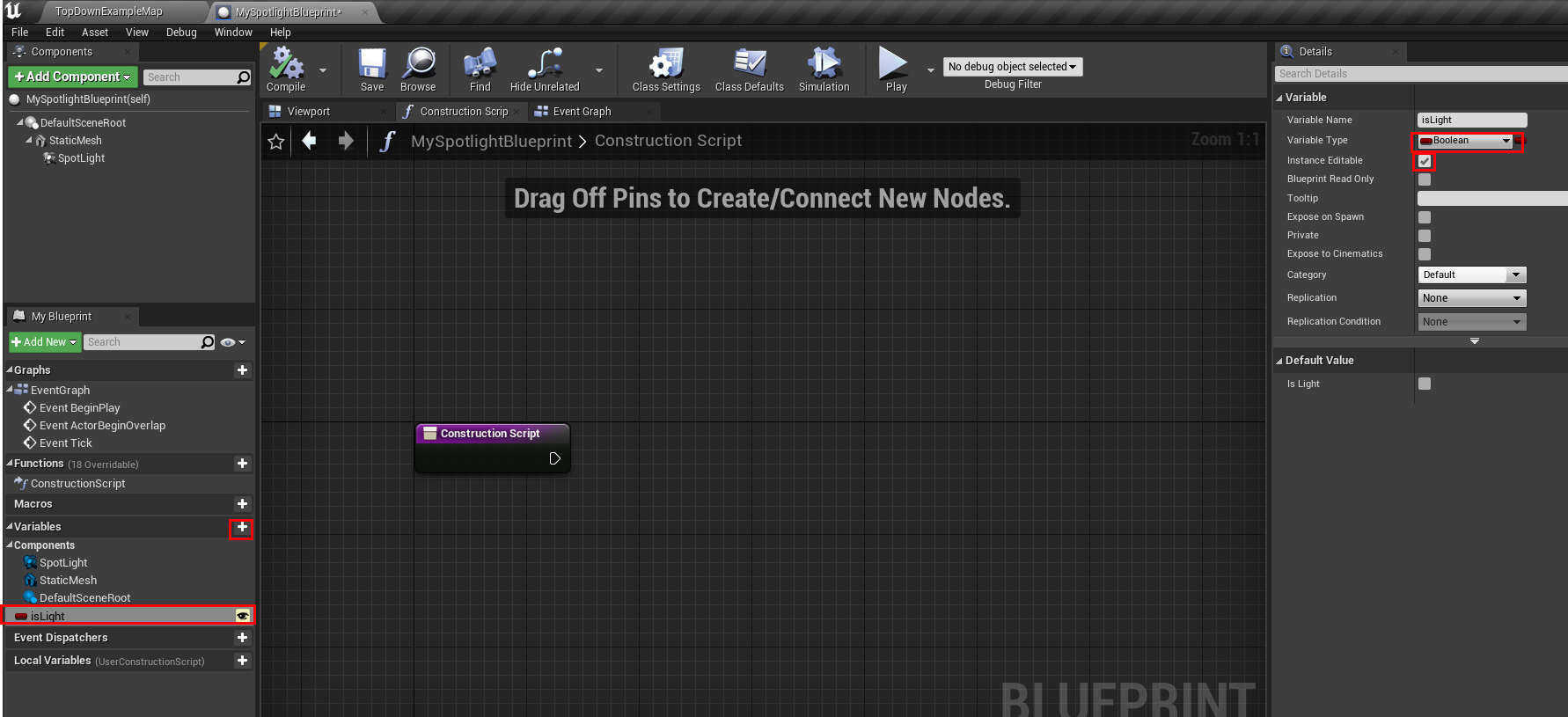This screenshot has width=1568, height=717.
Task: Open Class Defaults
Action: click(749, 70)
